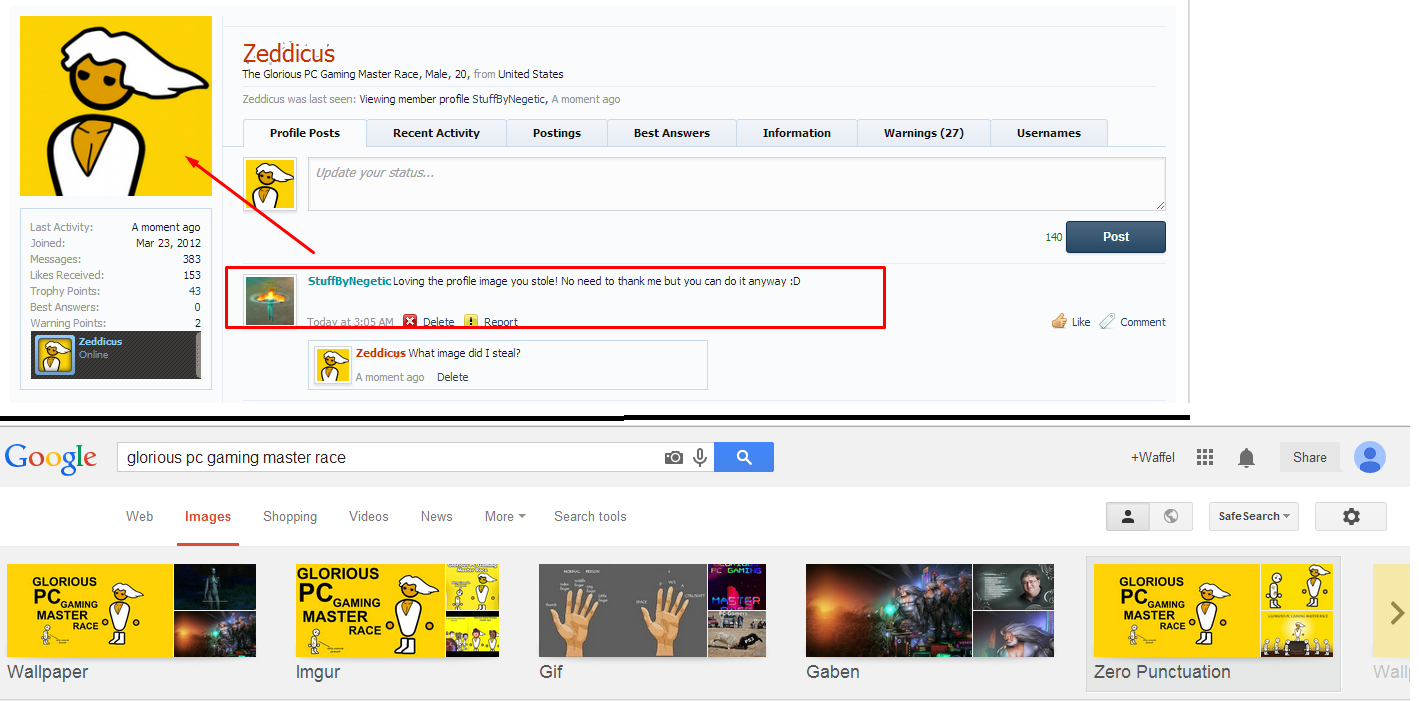Screen dimensions: 1419x701
Task: Open the Google apps grid icon
Action: click(1205, 457)
